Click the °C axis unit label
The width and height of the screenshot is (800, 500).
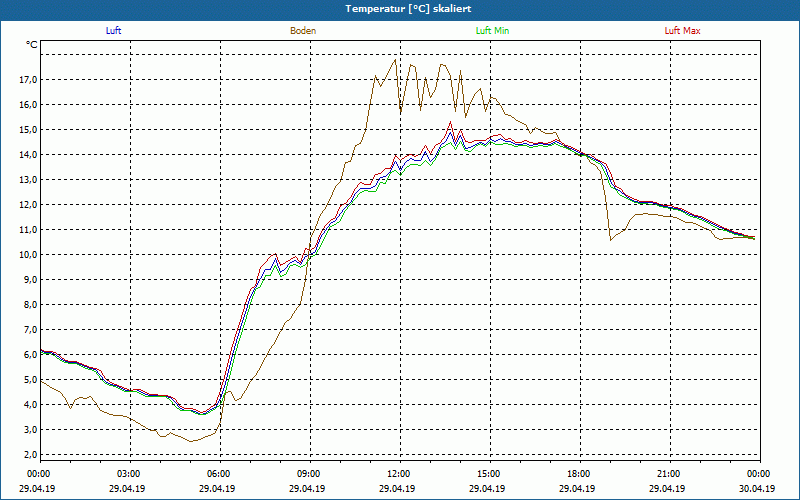[32, 45]
